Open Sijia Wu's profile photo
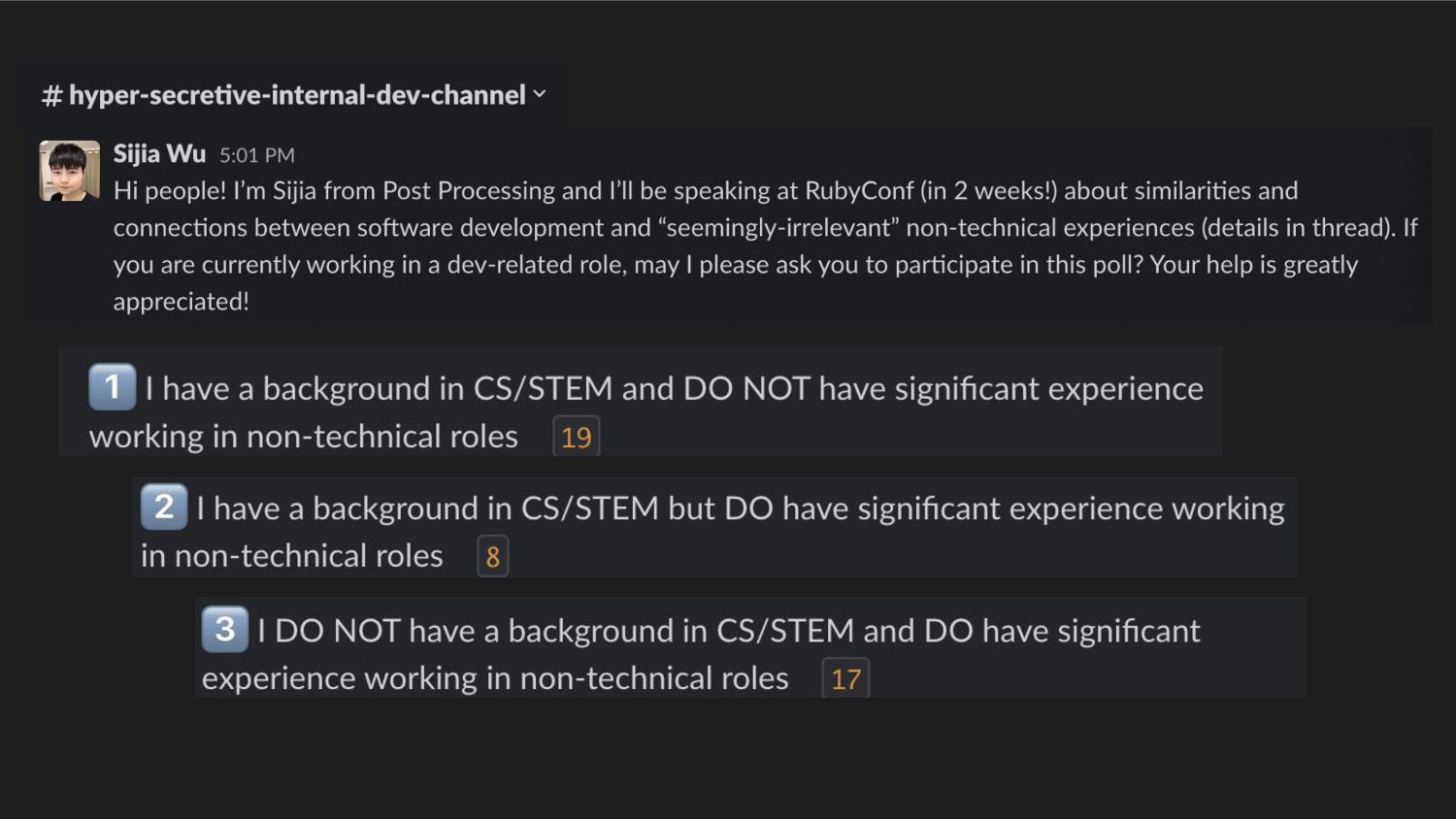This screenshot has width=1456, height=819. pos(69,171)
